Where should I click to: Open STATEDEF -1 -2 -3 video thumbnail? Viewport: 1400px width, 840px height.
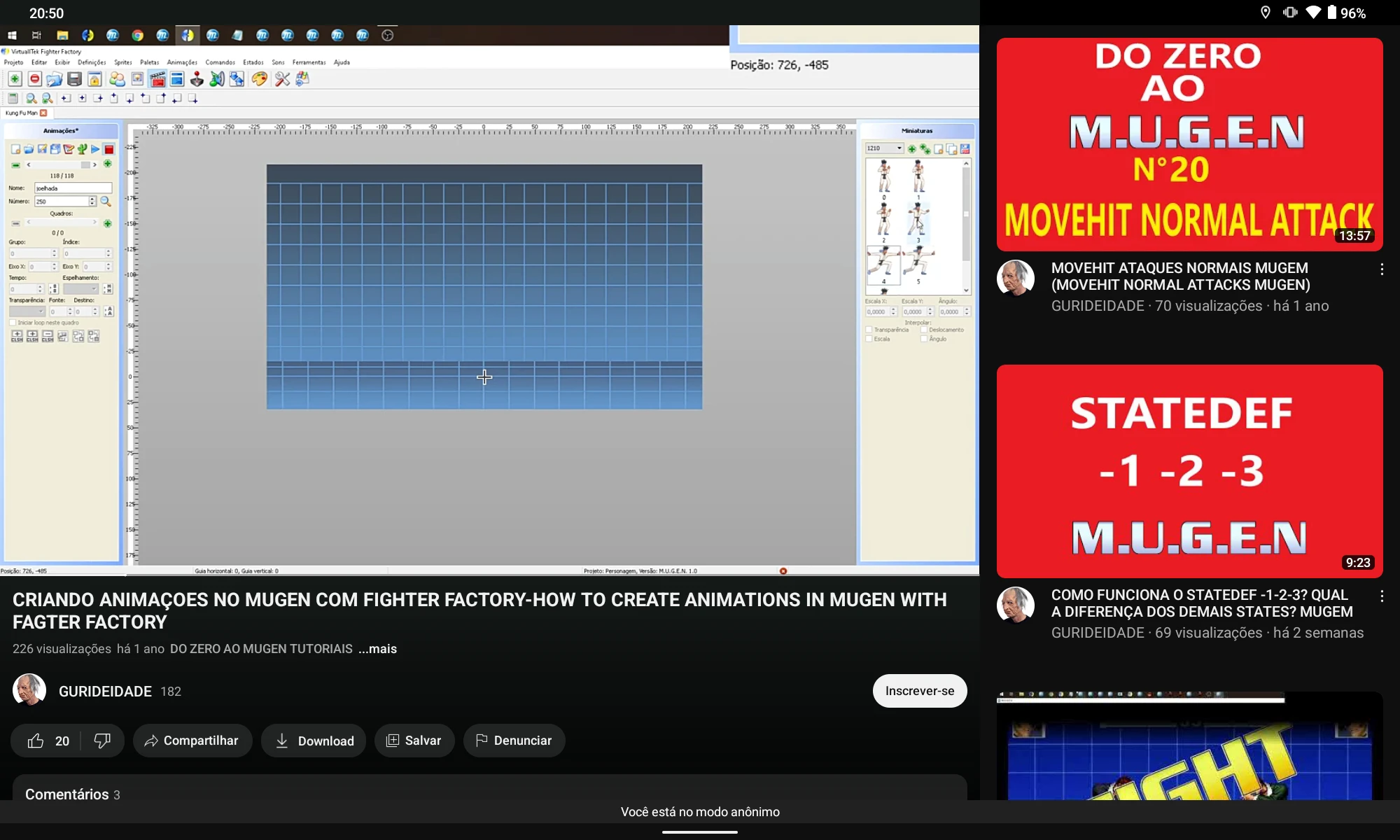pos(1189,471)
